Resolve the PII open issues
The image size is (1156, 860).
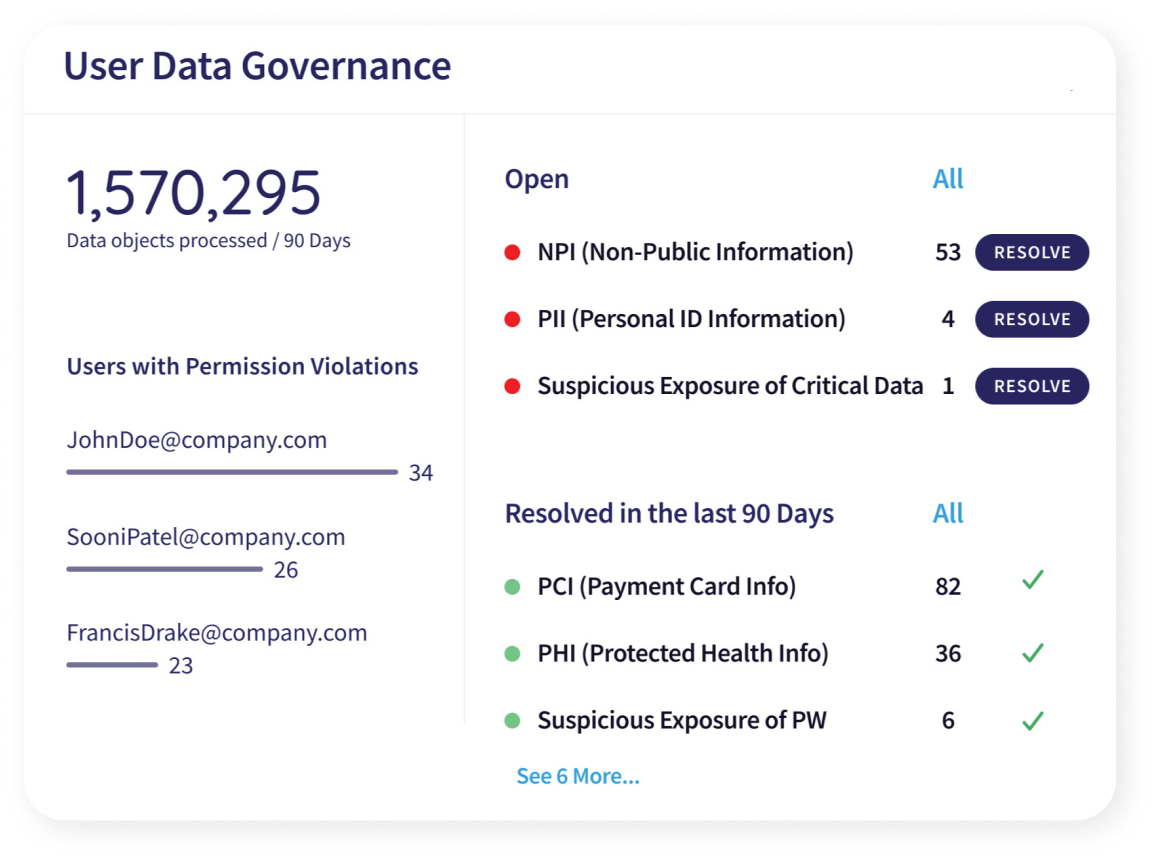click(x=1031, y=319)
